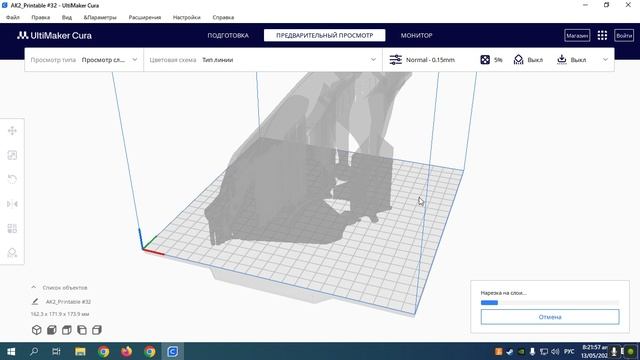Expand the print settings panel chevron
This screenshot has width=640, height=360.
605,60
